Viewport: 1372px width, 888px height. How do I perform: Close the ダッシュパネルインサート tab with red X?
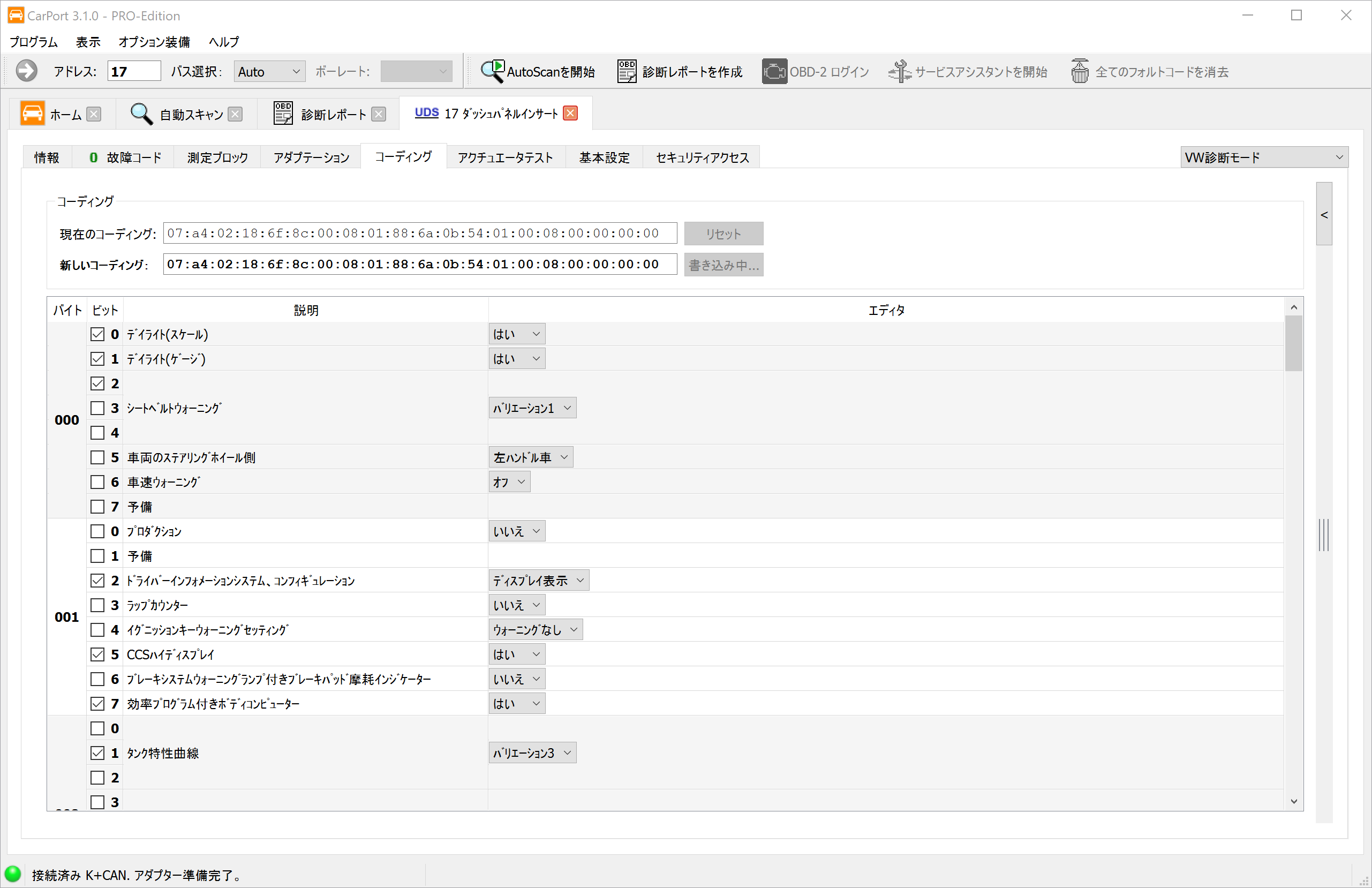coord(570,114)
